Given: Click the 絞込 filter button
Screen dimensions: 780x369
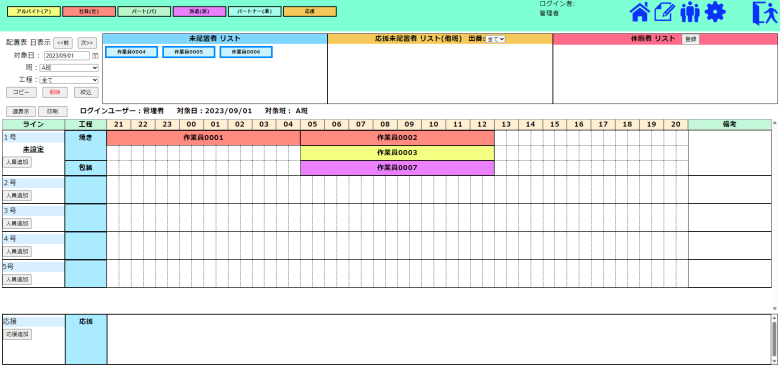Looking at the screenshot, I should [86, 92].
